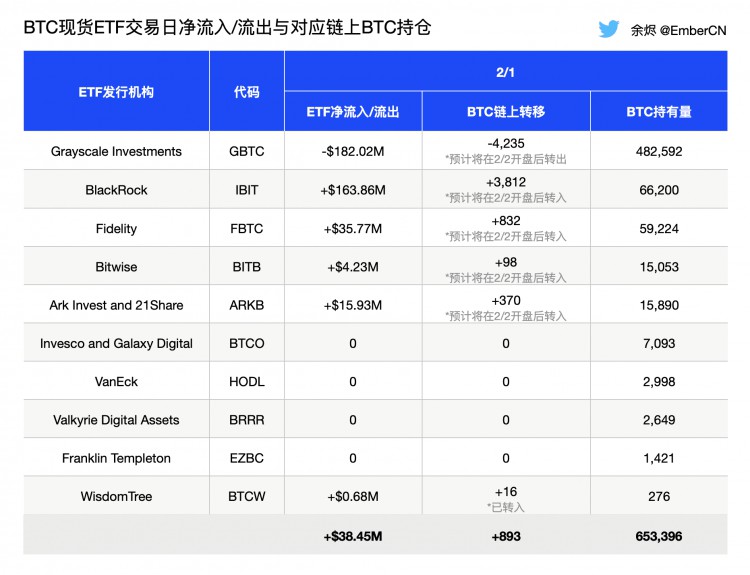Viewport: 750px width, 575px height.
Task: Click the BTC持有量 column header
Action: pos(659,112)
